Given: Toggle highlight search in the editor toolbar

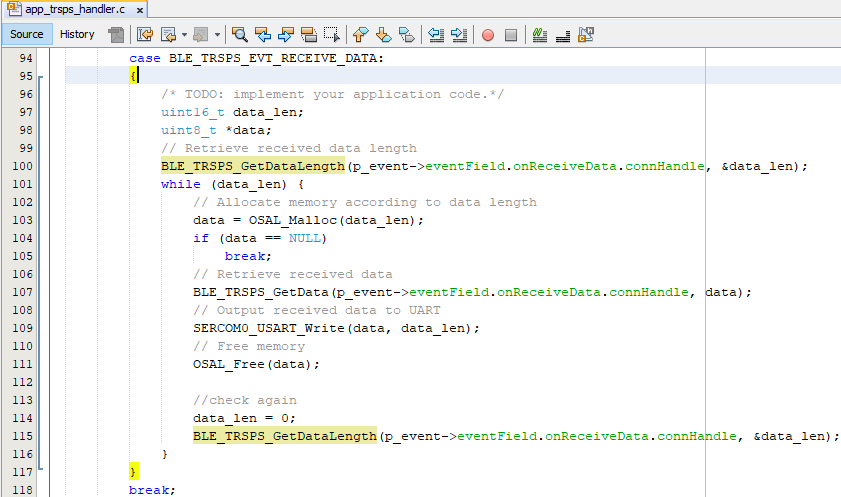Looking at the screenshot, I should 309,34.
